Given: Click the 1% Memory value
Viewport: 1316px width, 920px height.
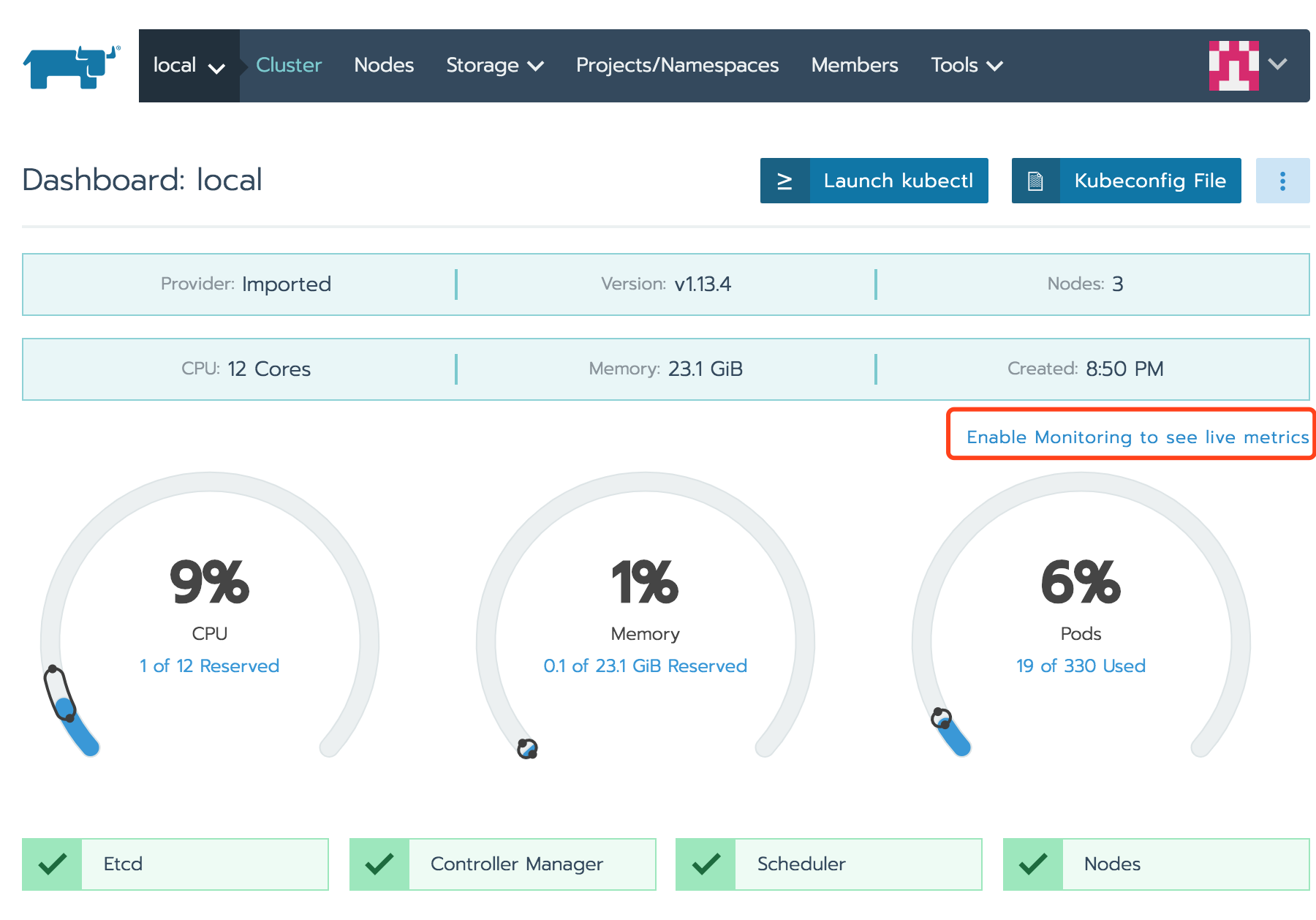Looking at the screenshot, I should (x=645, y=583).
